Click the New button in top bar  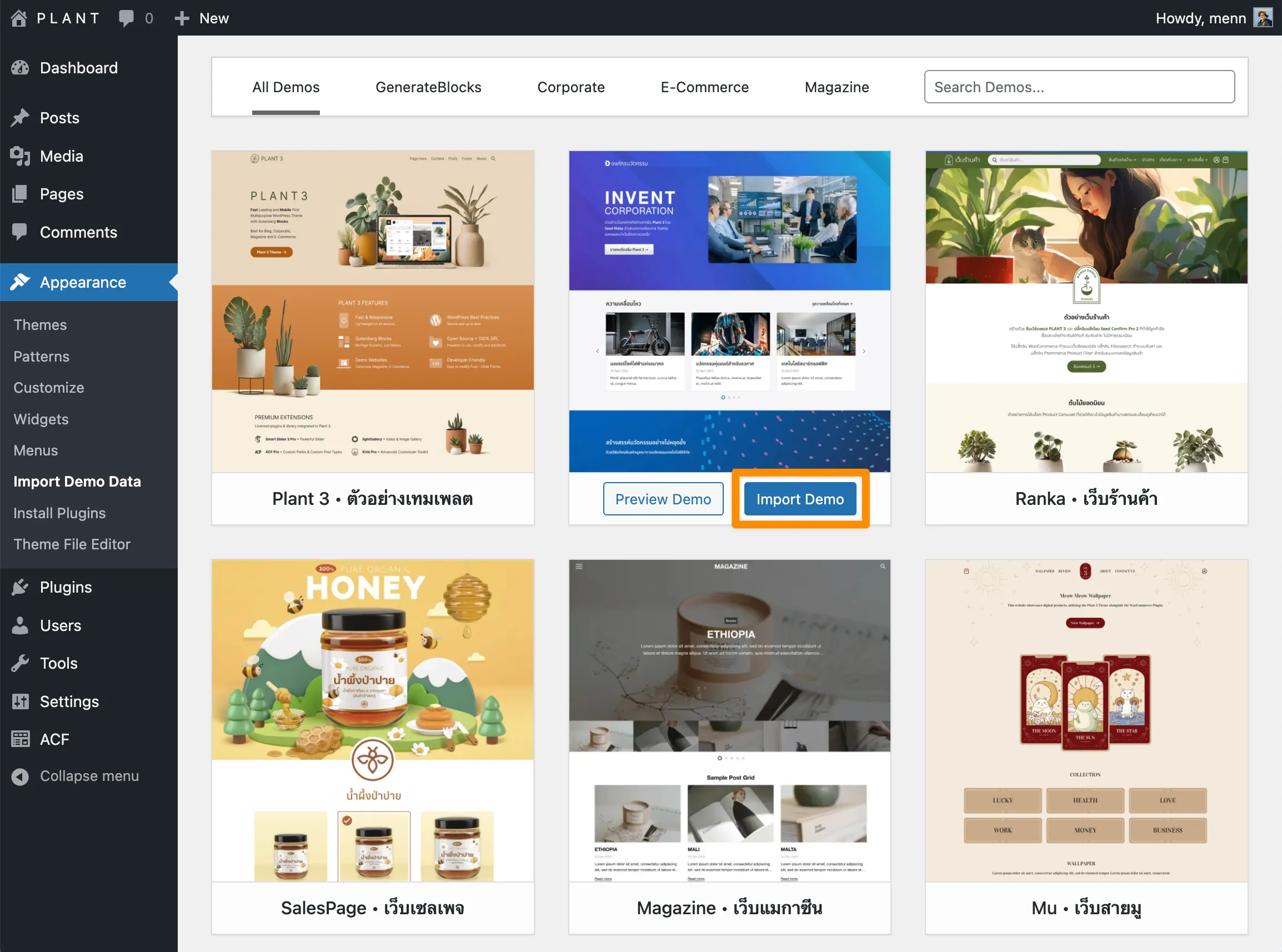point(200,17)
